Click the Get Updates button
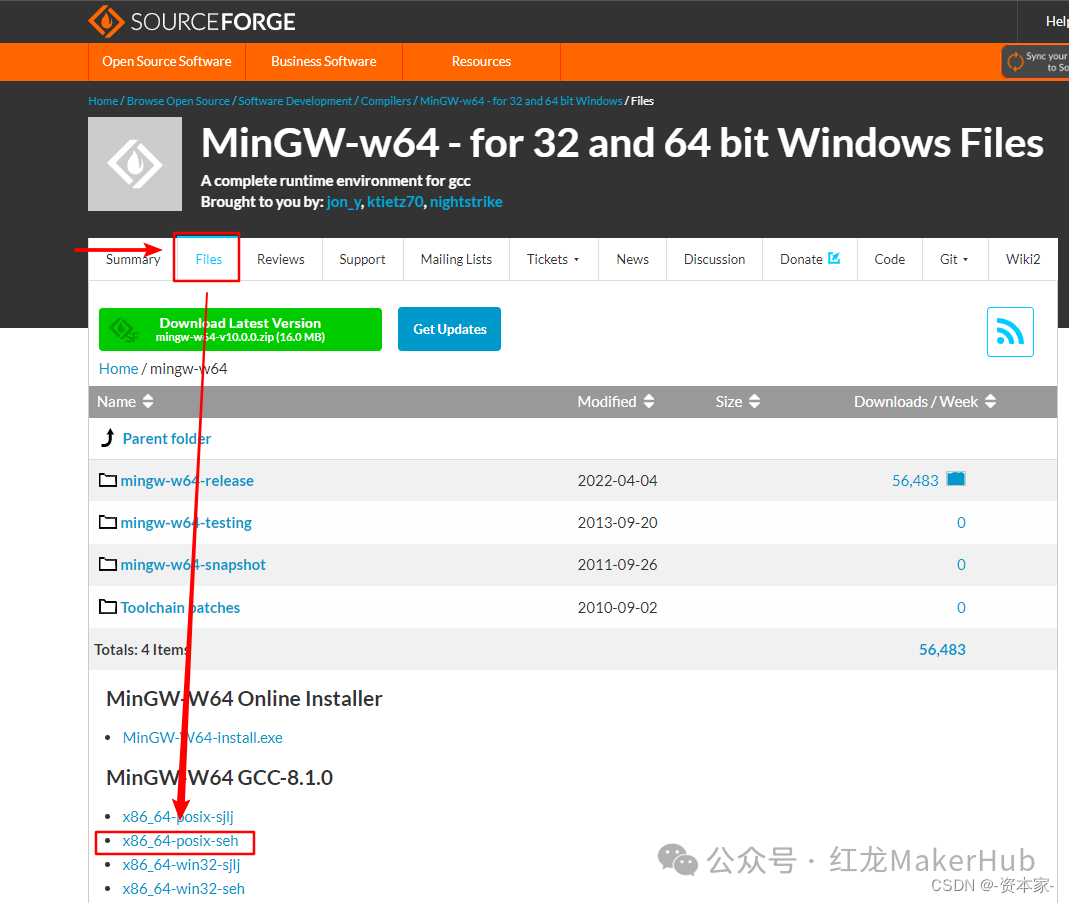Image resolution: width=1069 pixels, height=903 pixels. pyautogui.click(x=449, y=329)
